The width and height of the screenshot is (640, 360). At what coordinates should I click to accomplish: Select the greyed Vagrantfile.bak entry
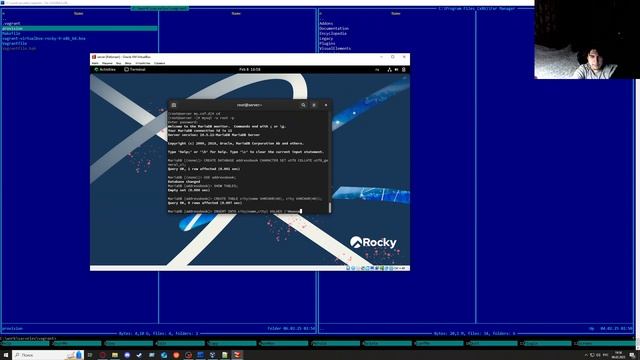coord(19,48)
